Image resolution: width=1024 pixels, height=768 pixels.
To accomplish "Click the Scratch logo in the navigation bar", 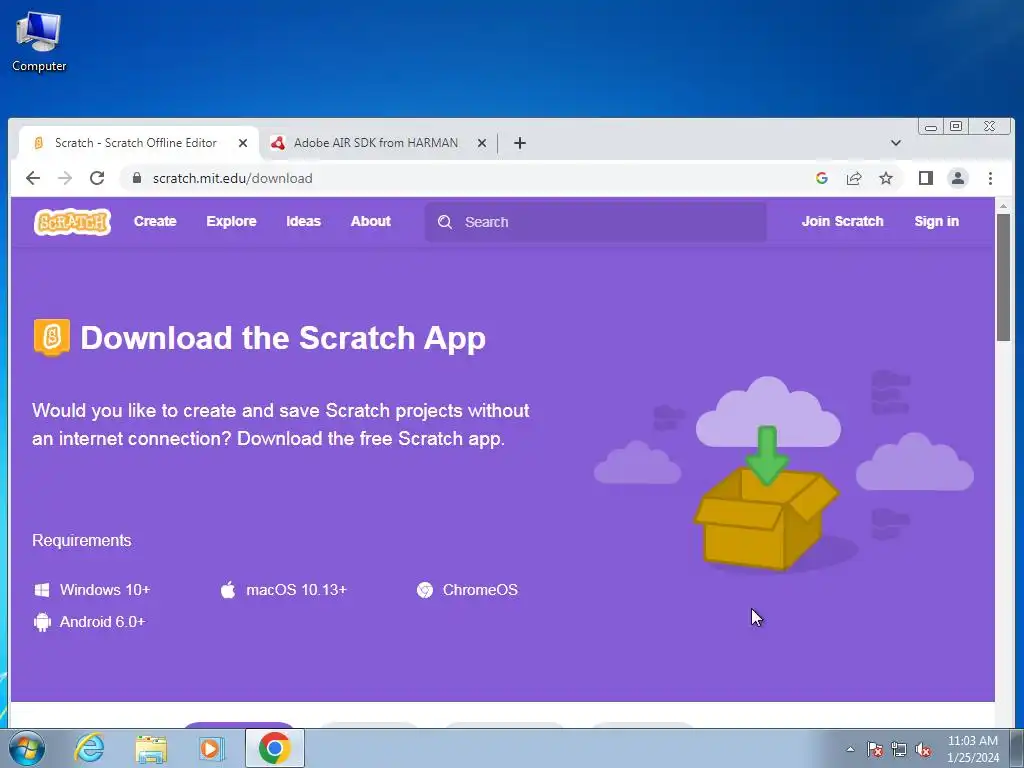I will [72, 222].
